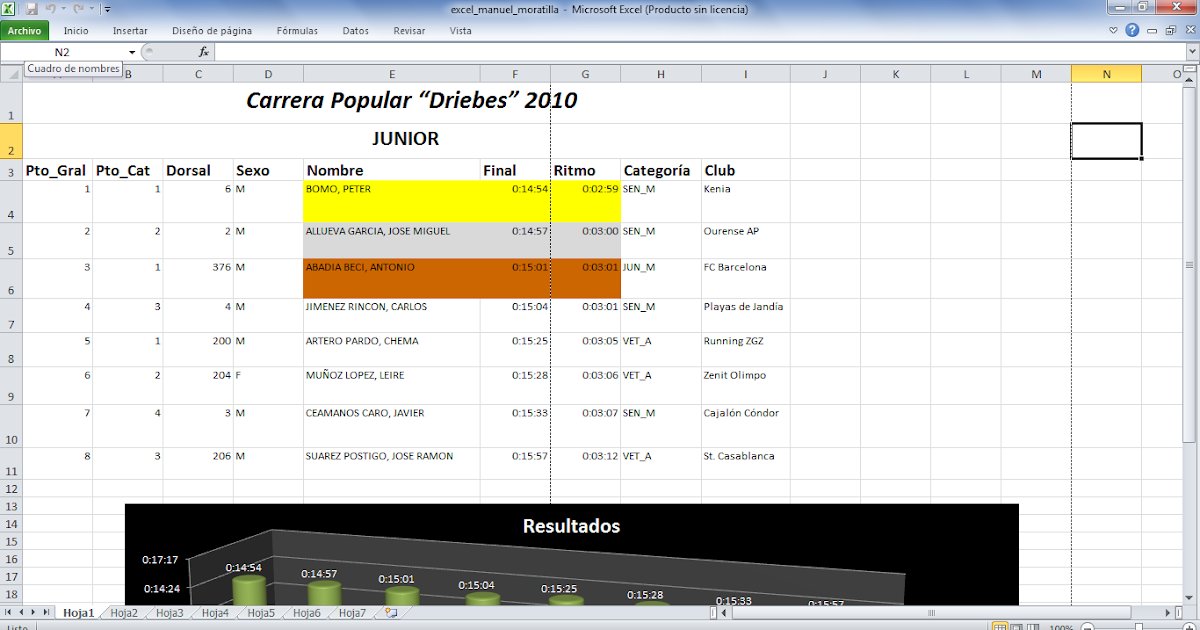Restore the workbook window inside Excel
Viewport: 1200px width, 630px height.
[1170, 31]
